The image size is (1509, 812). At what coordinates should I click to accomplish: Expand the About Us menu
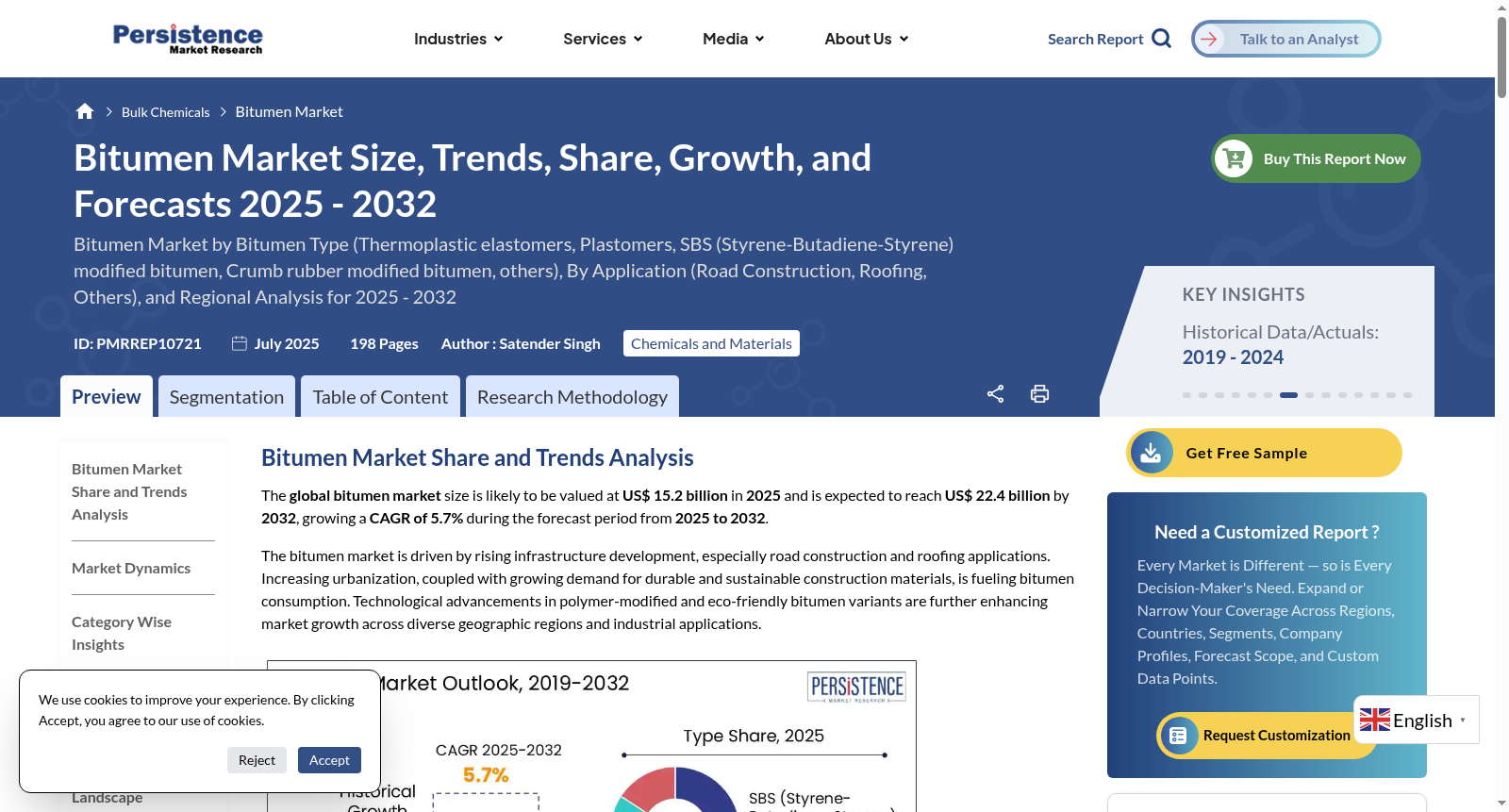tap(866, 39)
